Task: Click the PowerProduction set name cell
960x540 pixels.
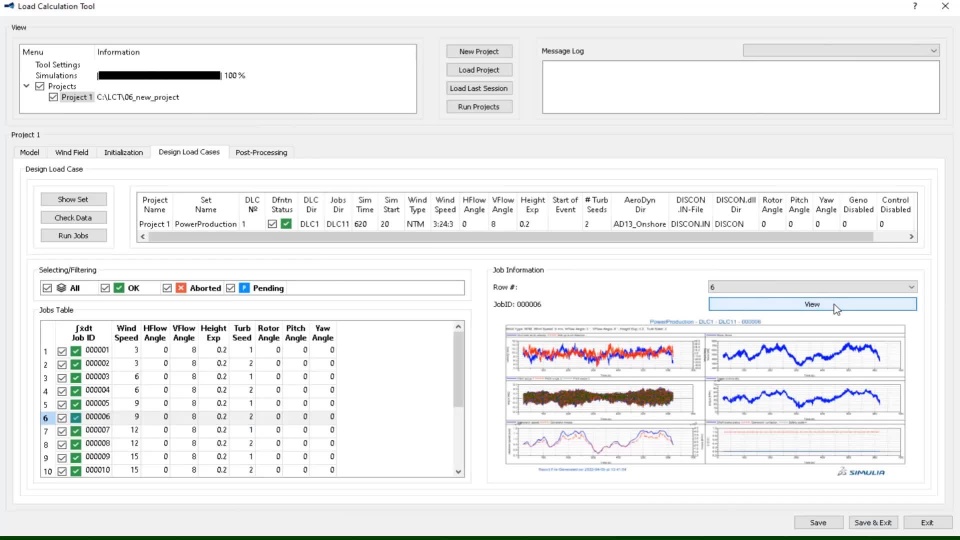Action: coord(206,224)
